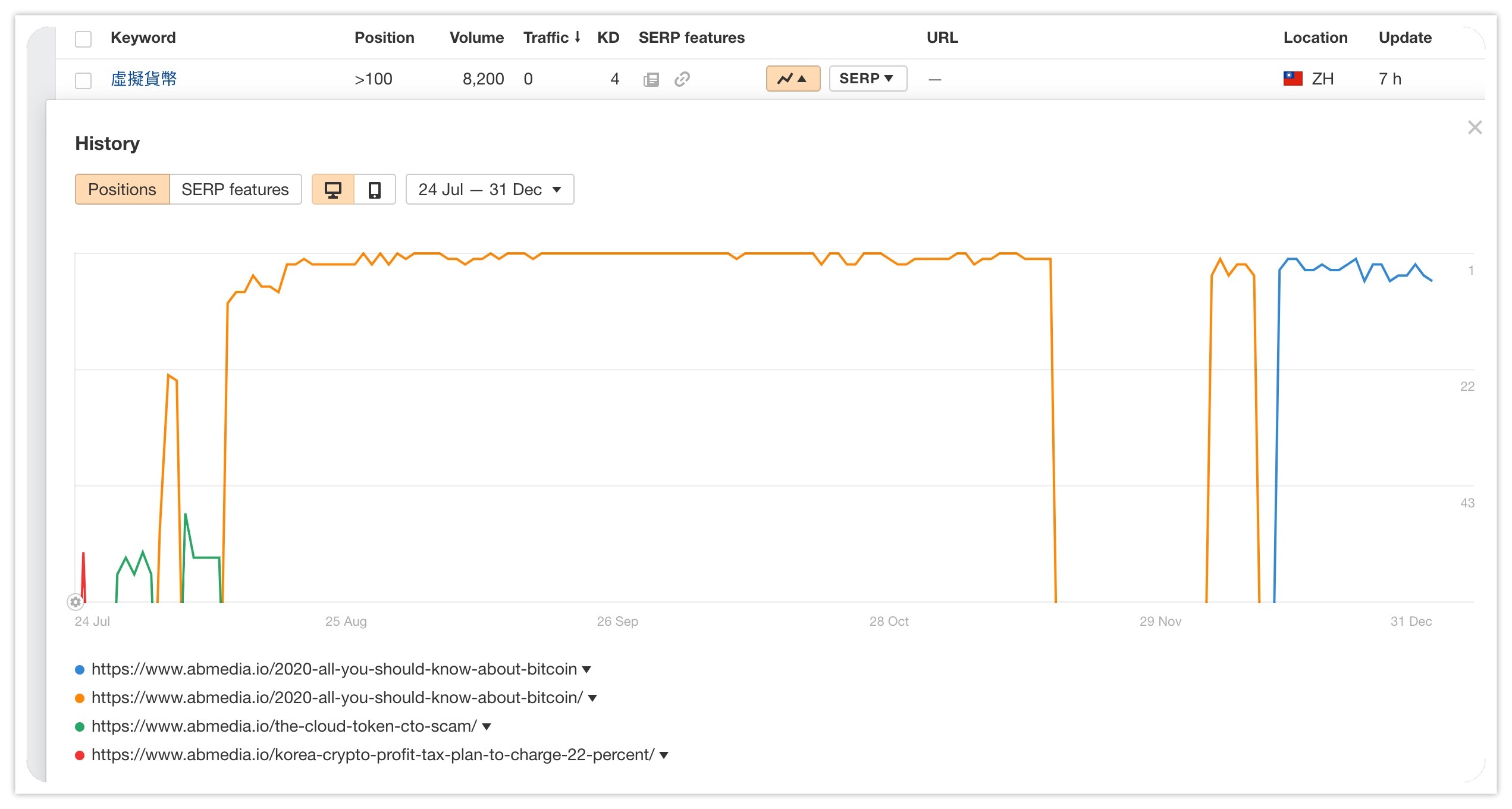Click the sitelinks chain icon

click(682, 79)
